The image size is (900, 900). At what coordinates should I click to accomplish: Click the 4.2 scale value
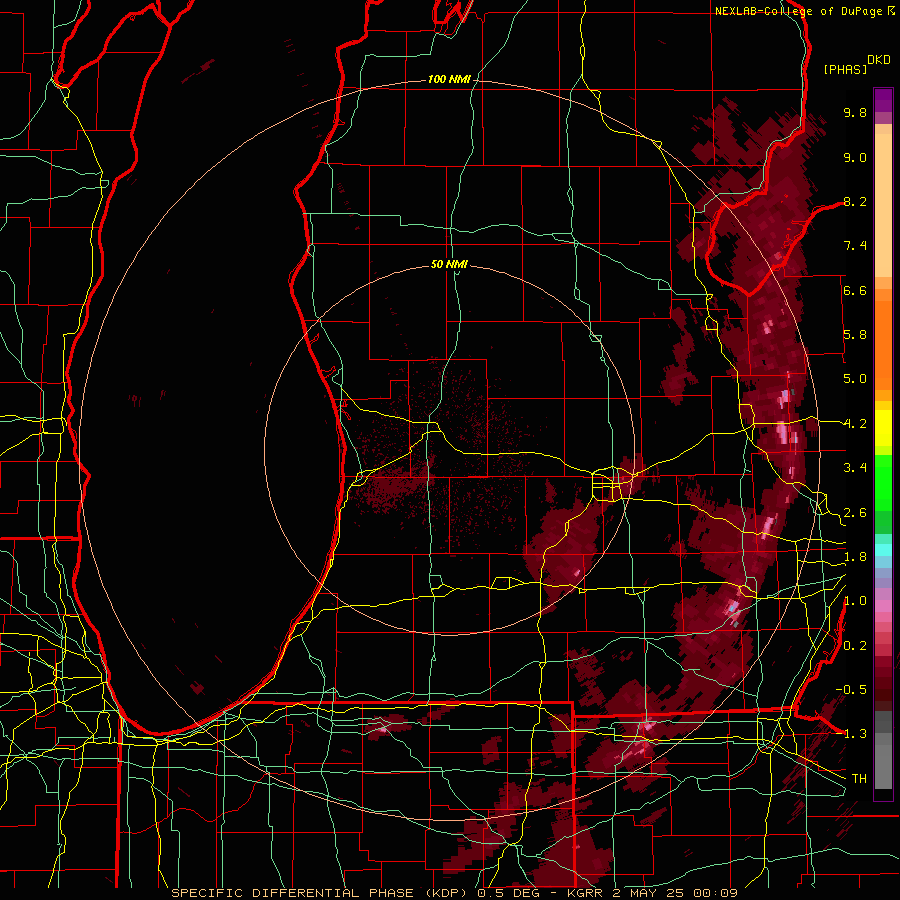[x=855, y=424]
